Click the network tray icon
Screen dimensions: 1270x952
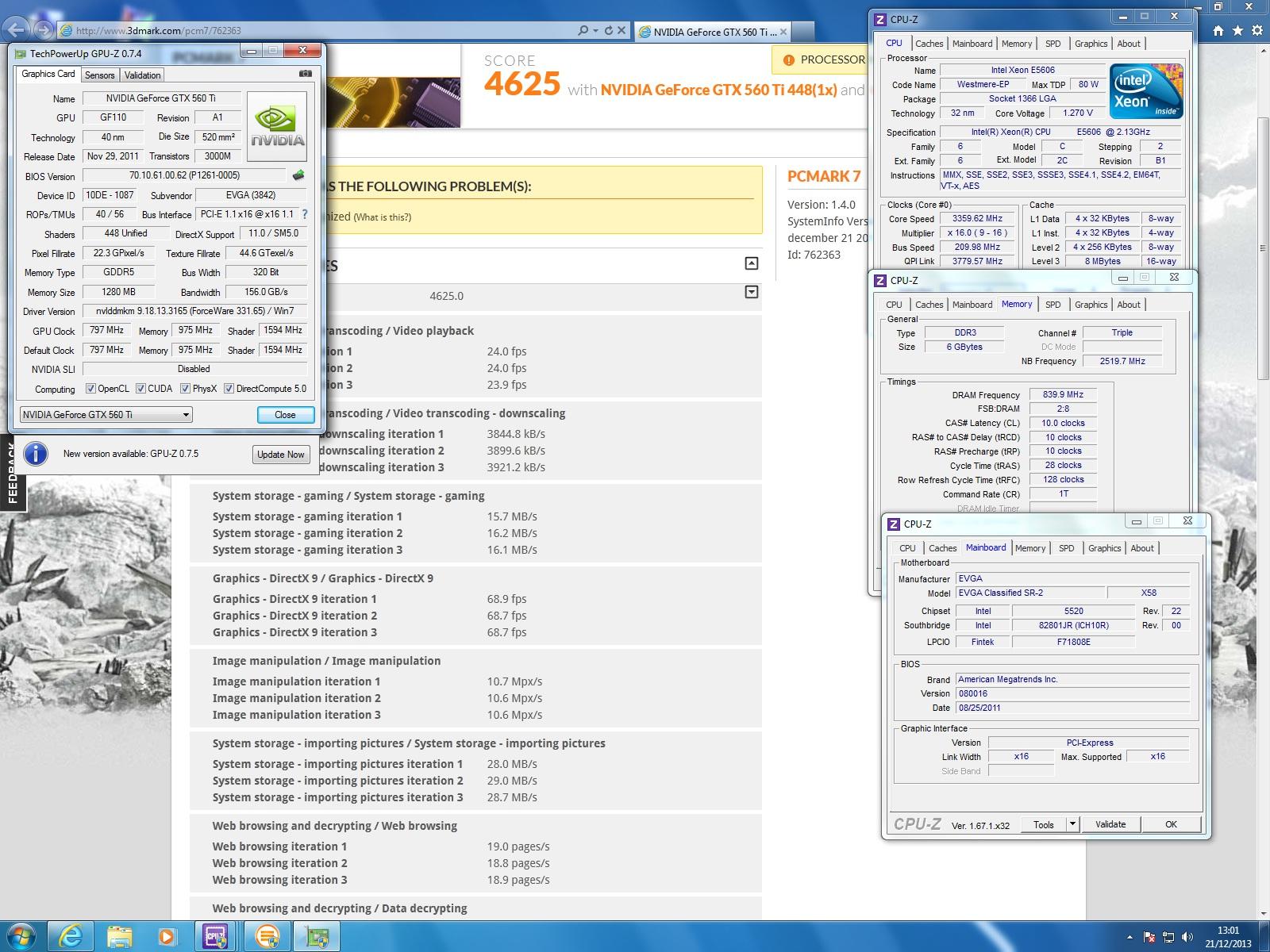click(1167, 937)
